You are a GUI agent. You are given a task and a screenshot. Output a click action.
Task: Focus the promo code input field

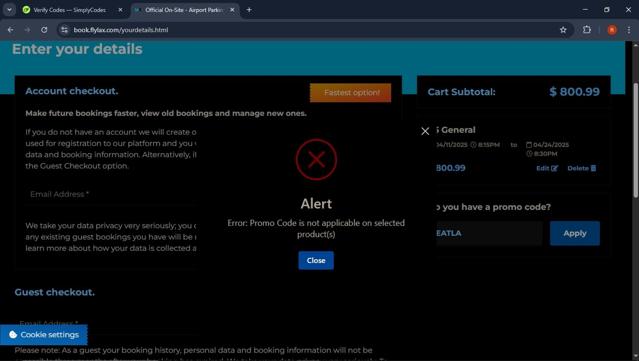click(x=489, y=233)
